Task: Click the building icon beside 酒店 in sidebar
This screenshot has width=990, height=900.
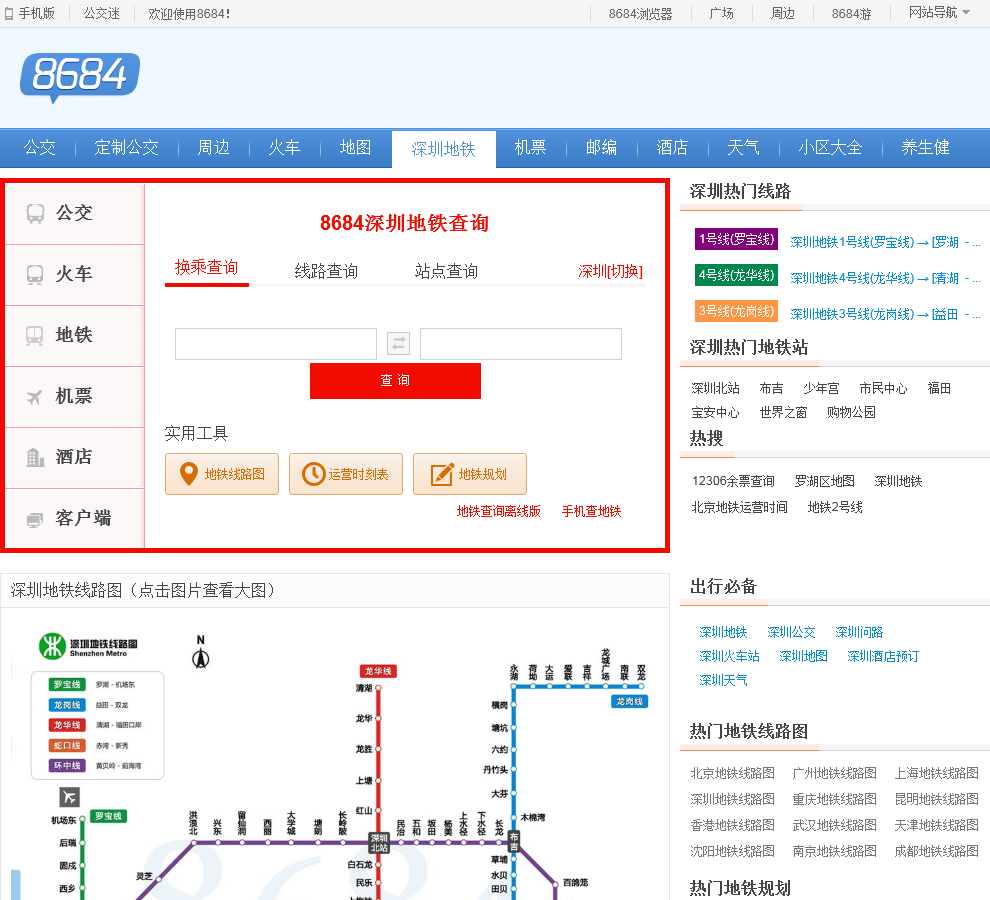Action: point(35,457)
